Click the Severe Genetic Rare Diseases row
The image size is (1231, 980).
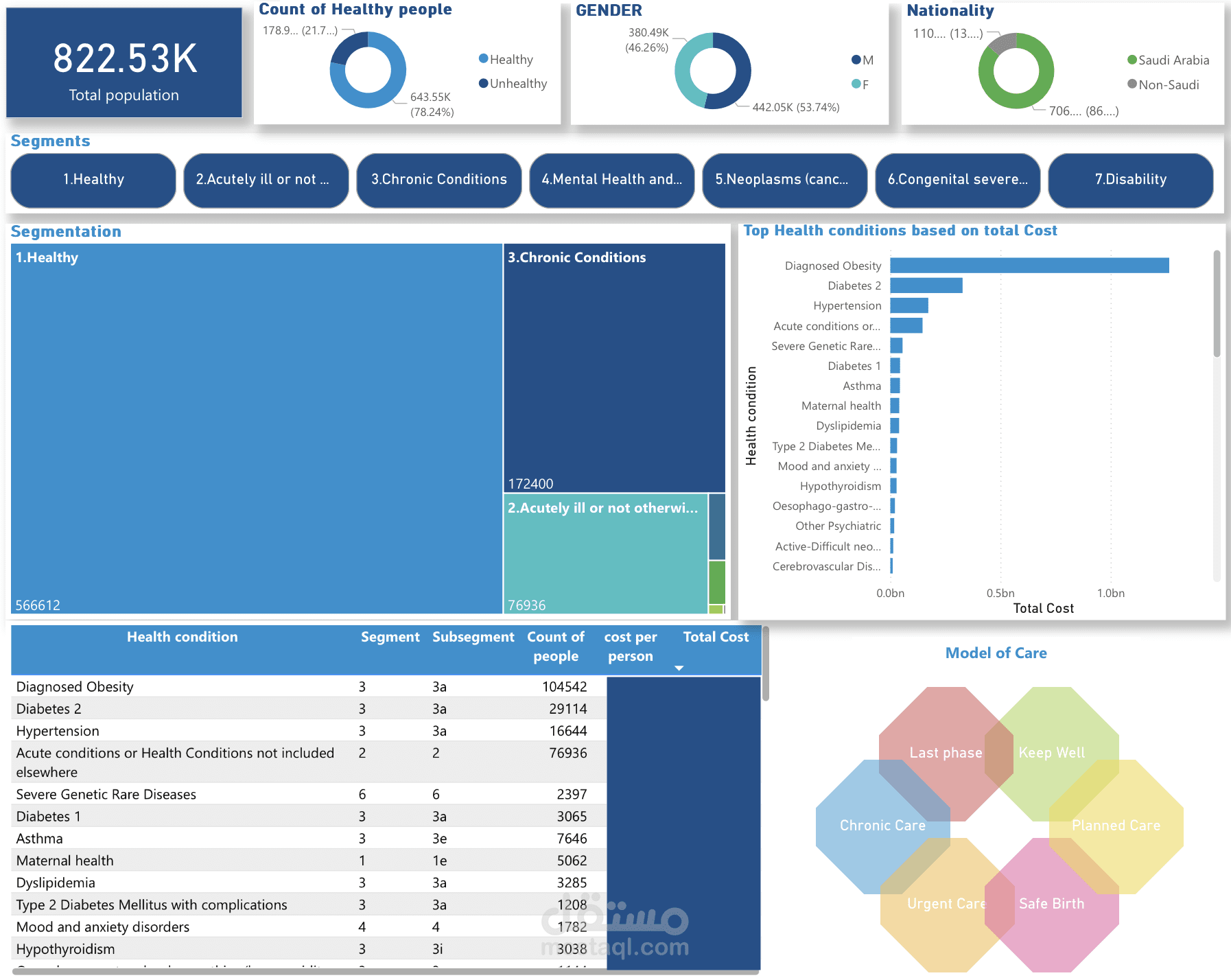(309, 795)
